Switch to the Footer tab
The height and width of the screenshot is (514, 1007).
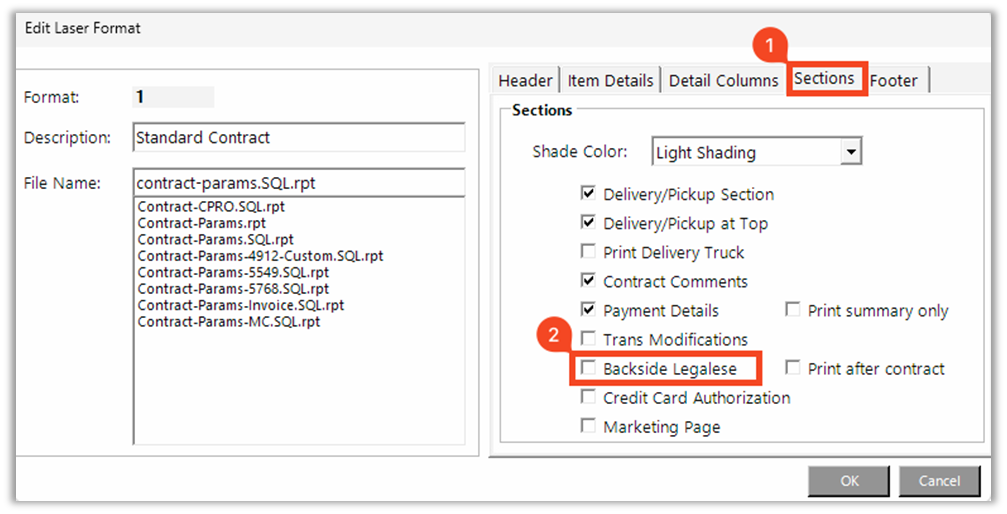click(893, 81)
